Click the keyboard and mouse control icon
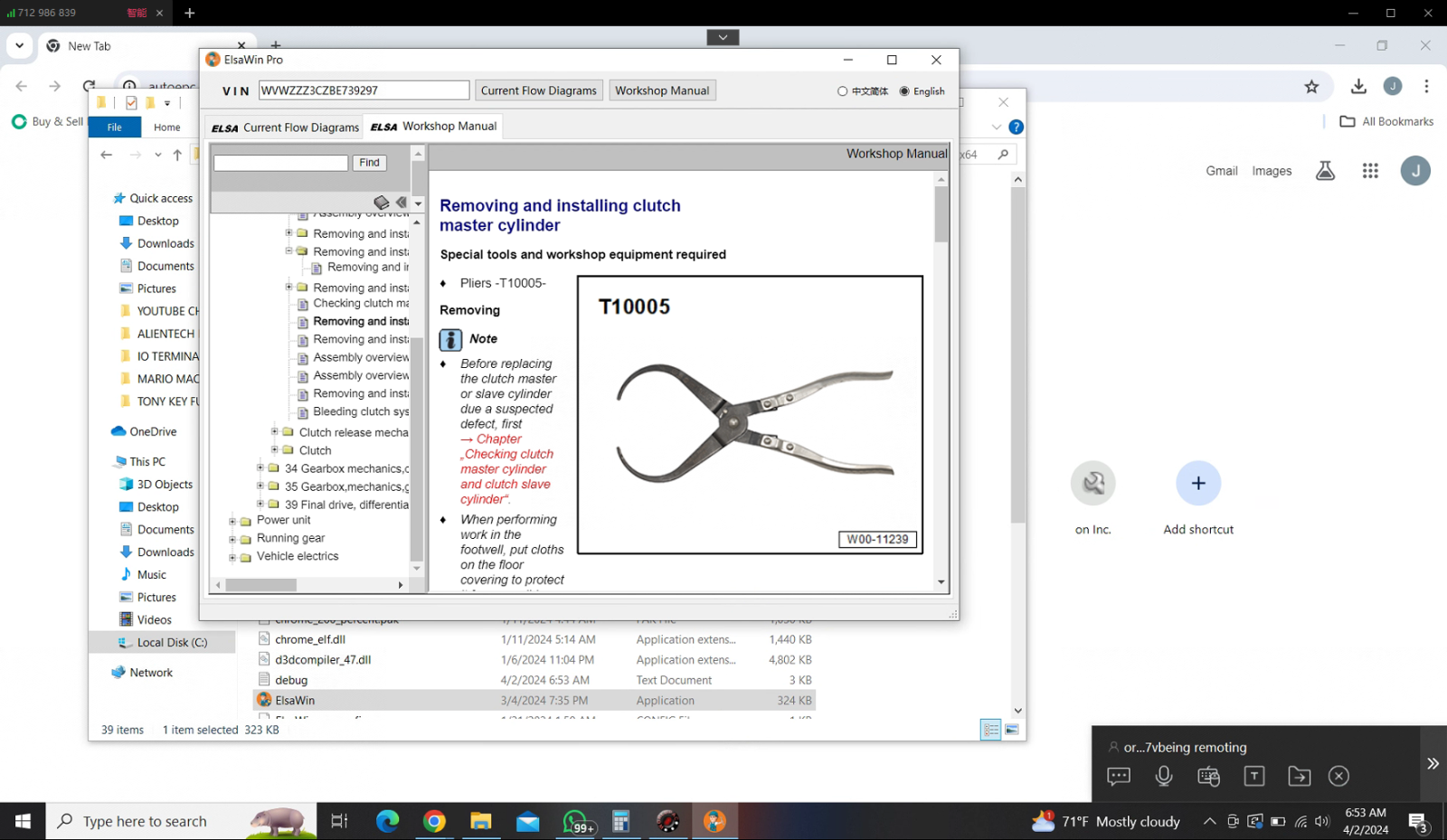 click(1208, 776)
